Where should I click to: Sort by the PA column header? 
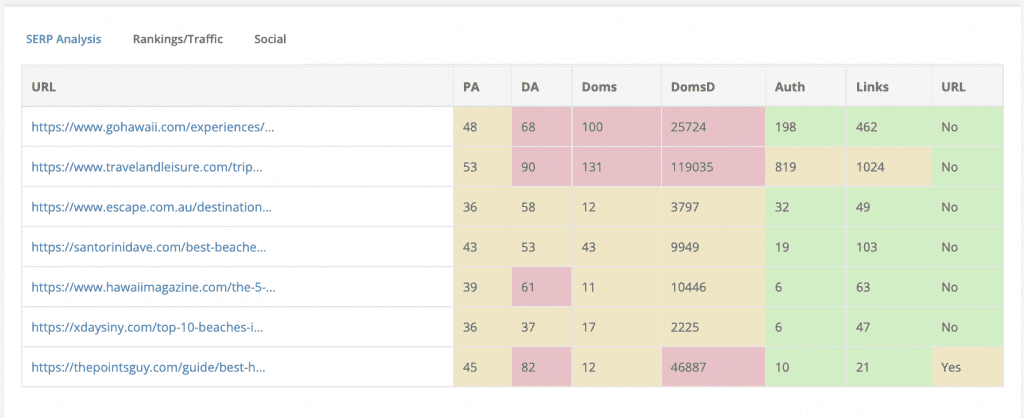[470, 86]
